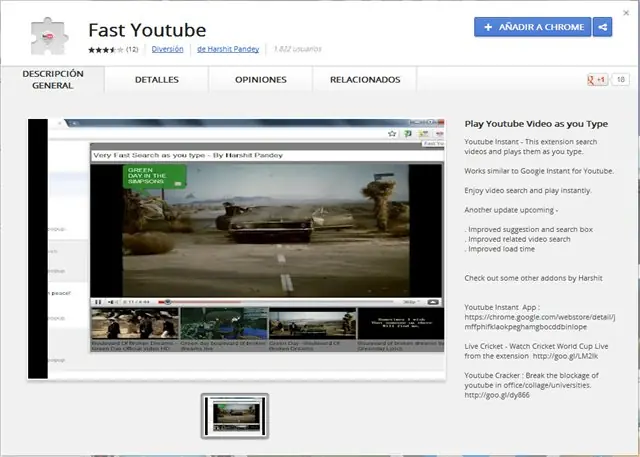Click the http://goo.gl/dy866 URL text

pos(497,395)
